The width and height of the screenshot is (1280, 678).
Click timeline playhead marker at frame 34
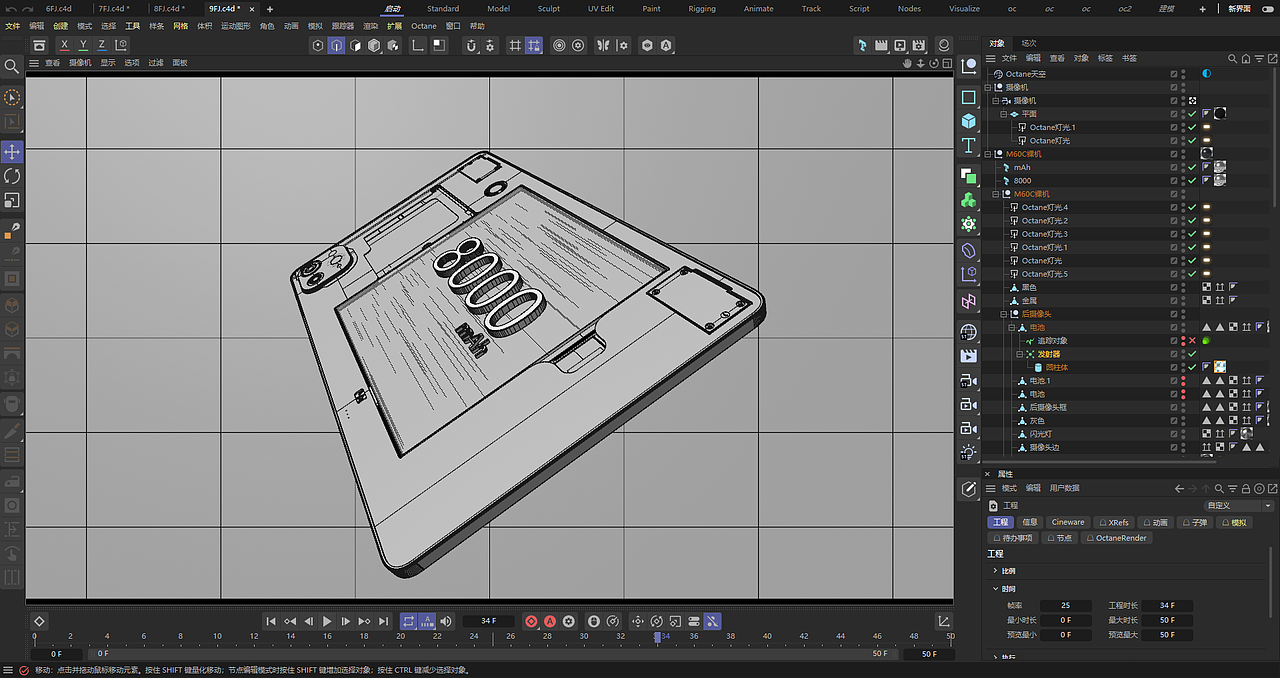658,636
